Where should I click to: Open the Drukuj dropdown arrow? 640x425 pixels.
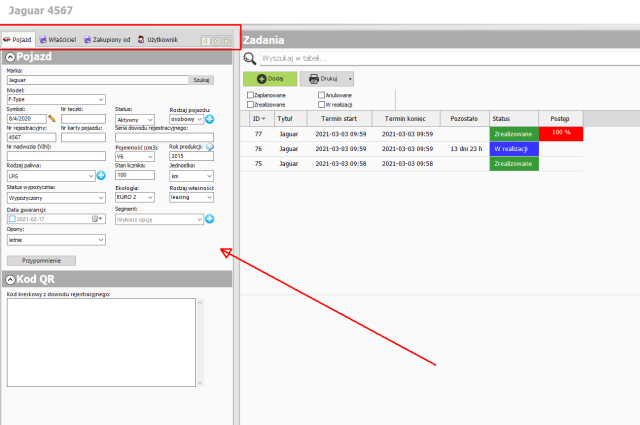coord(350,79)
